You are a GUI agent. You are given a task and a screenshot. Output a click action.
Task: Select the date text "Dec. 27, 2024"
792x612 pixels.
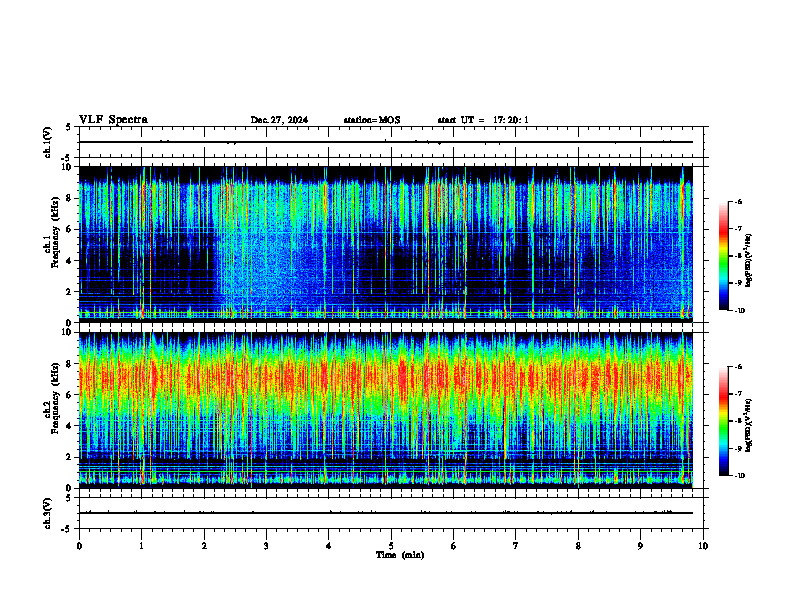(x=279, y=120)
